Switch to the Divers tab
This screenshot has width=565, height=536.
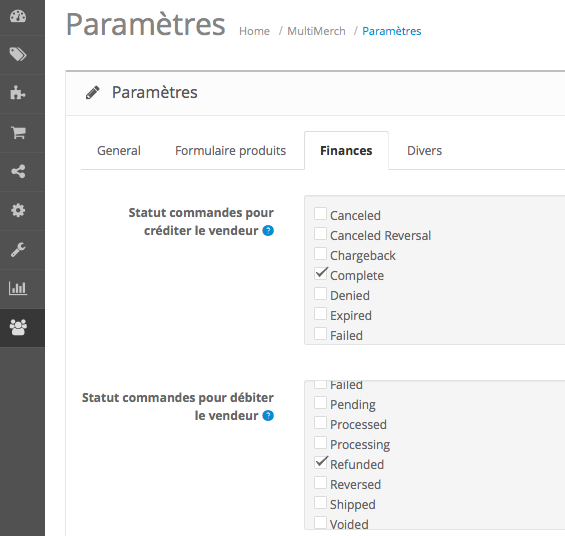[x=424, y=151]
